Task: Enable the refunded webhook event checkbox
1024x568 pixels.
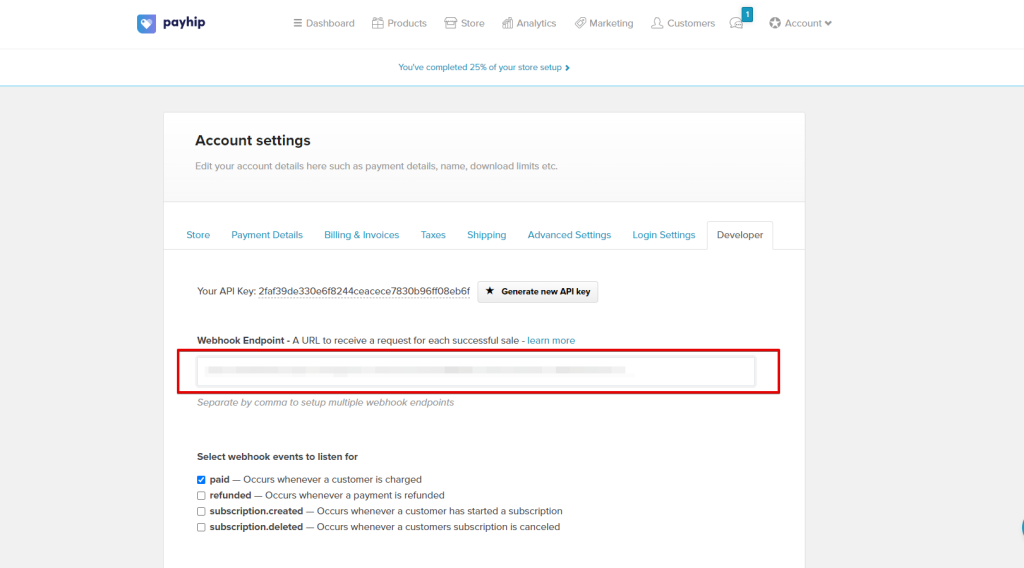Action: pyautogui.click(x=201, y=496)
